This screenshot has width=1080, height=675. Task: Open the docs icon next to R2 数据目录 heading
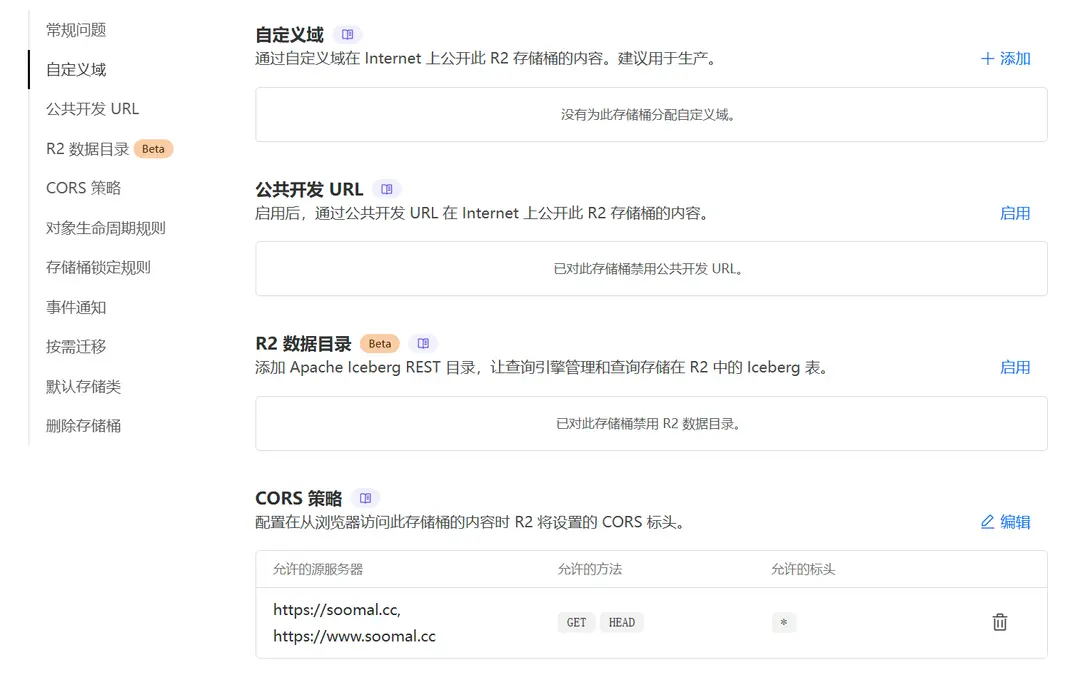click(x=421, y=342)
